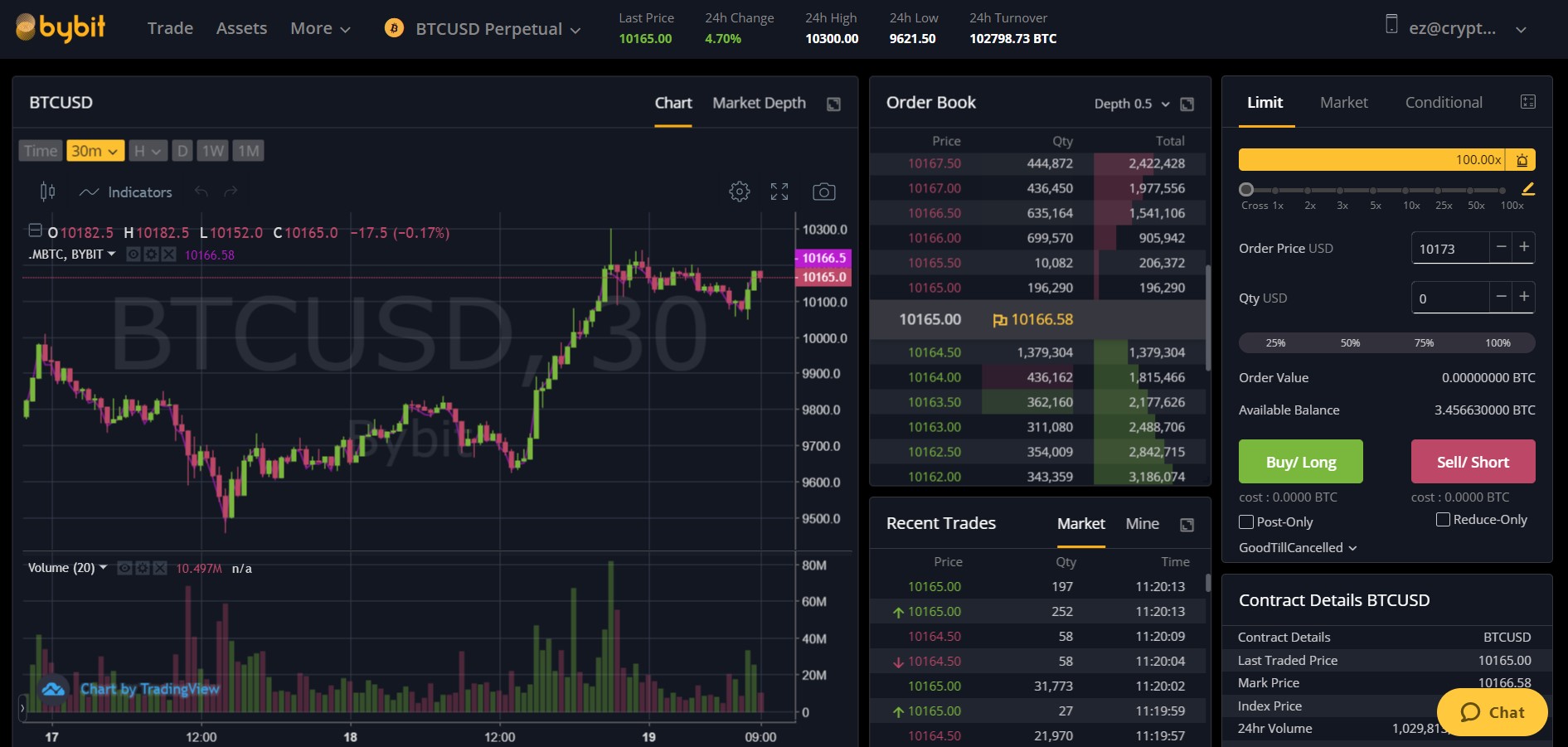
Task: Maximize the Recent Trades panel
Action: (1187, 524)
